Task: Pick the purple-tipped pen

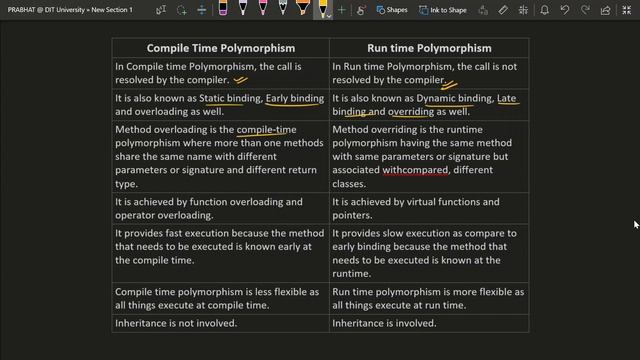Action: click(x=223, y=8)
